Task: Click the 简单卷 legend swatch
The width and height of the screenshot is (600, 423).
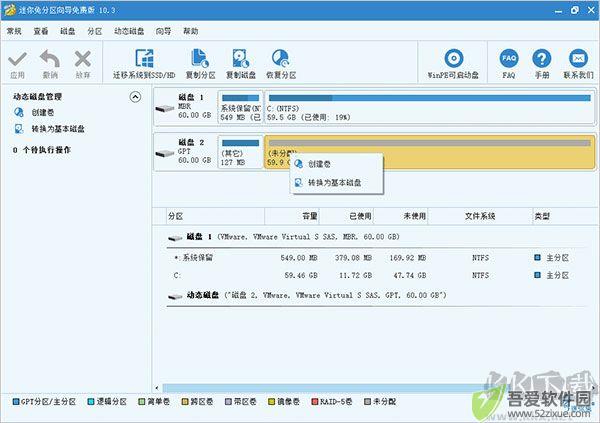Action: pyautogui.click(x=142, y=402)
